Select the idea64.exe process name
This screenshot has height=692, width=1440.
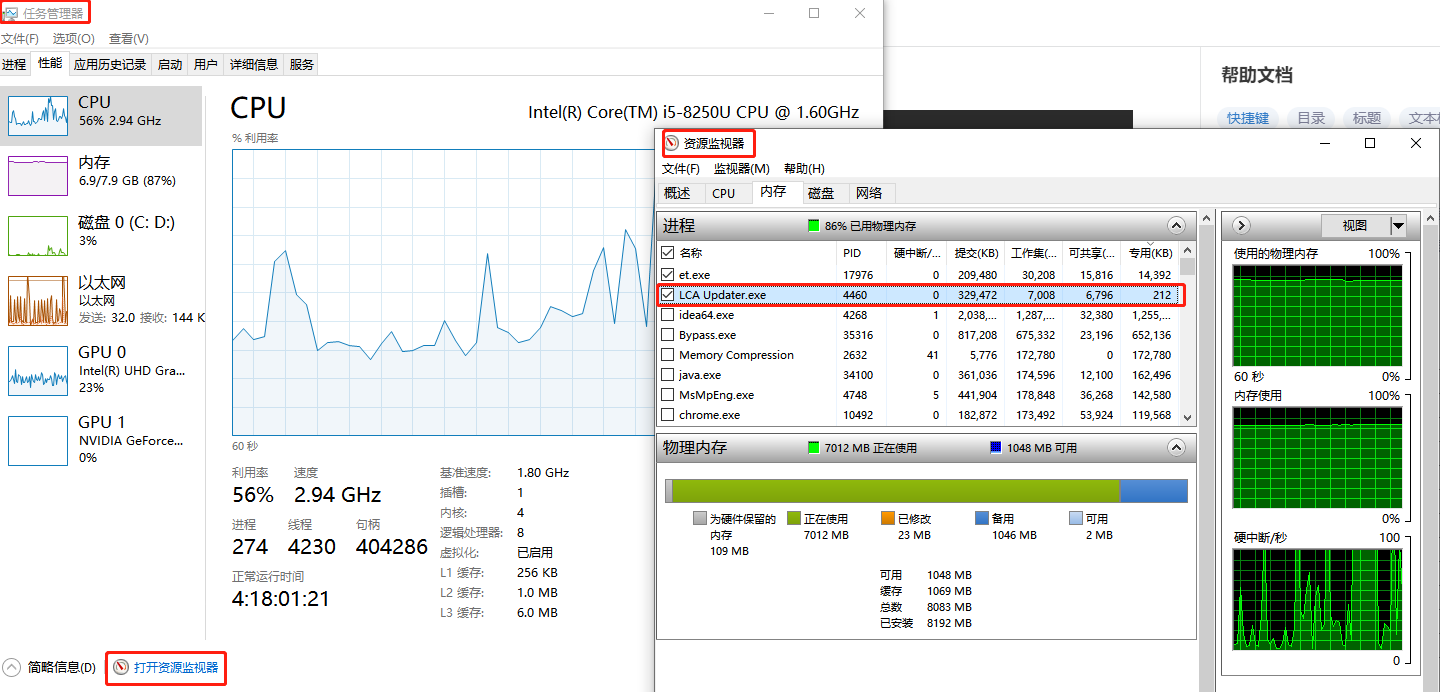(x=706, y=315)
